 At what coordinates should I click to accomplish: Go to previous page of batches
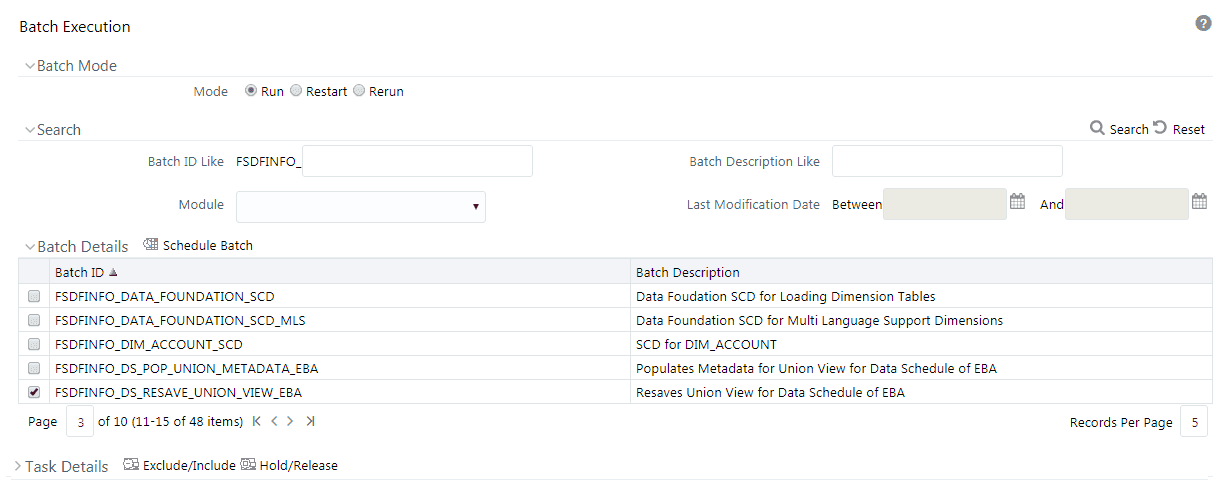[x=273, y=421]
